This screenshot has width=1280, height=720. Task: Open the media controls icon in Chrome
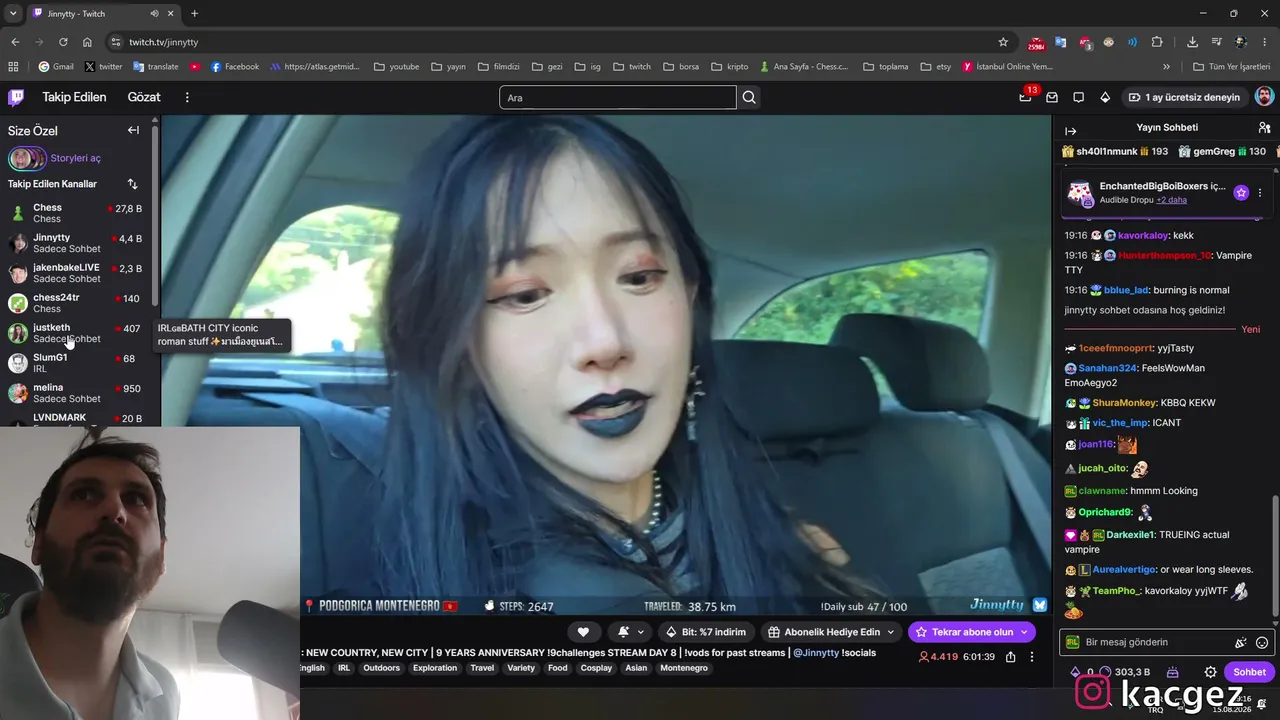coord(1216,42)
